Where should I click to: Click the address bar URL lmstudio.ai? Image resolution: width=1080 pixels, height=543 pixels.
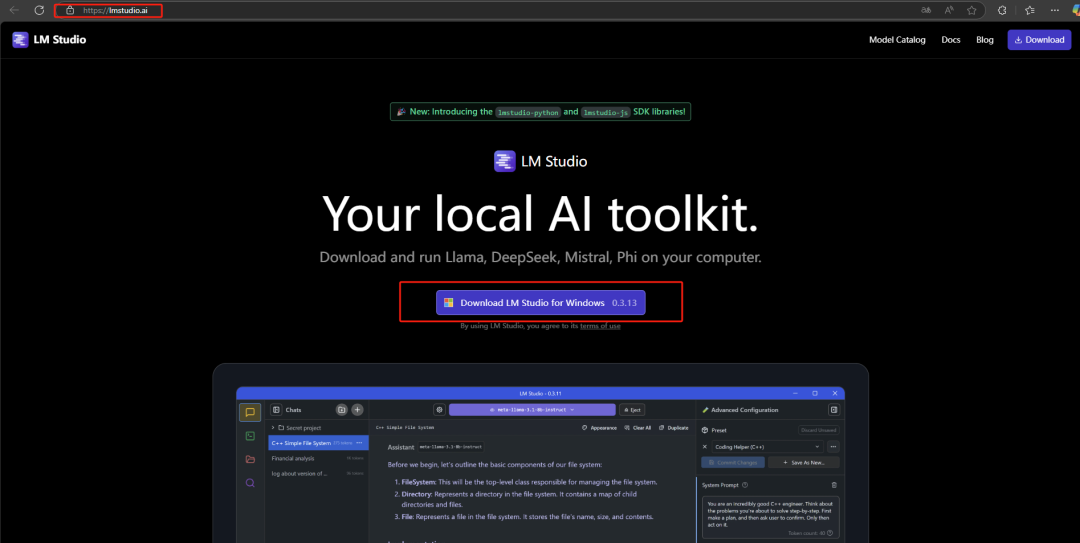[x=115, y=10]
